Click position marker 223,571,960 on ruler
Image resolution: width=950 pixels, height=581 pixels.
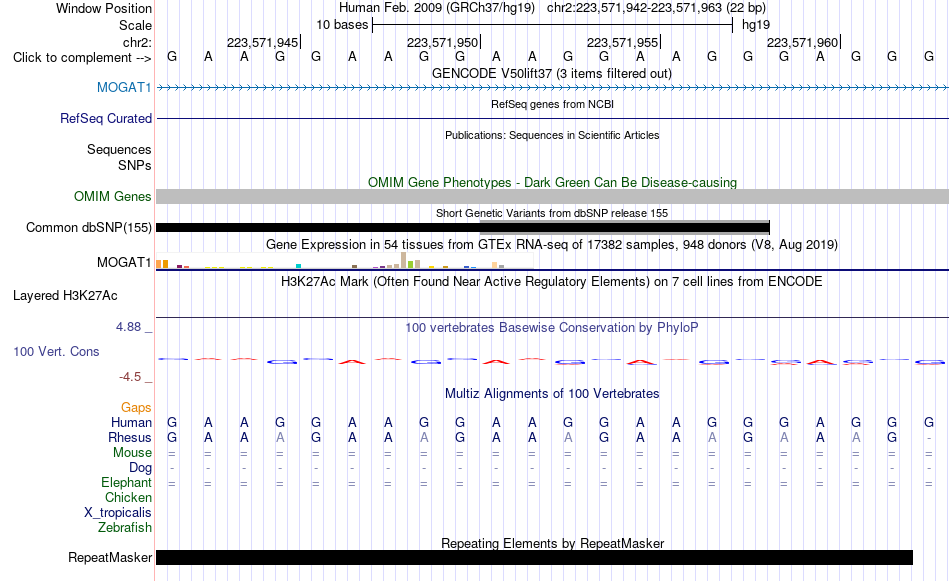click(x=803, y=42)
